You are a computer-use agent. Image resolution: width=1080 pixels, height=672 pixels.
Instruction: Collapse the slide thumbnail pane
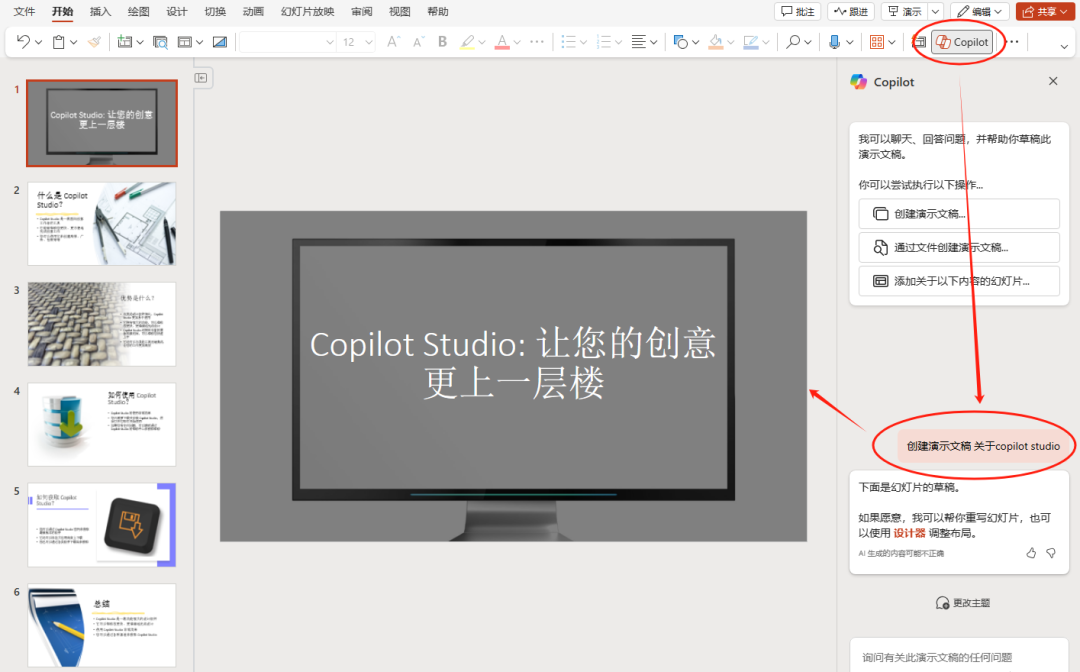point(201,78)
